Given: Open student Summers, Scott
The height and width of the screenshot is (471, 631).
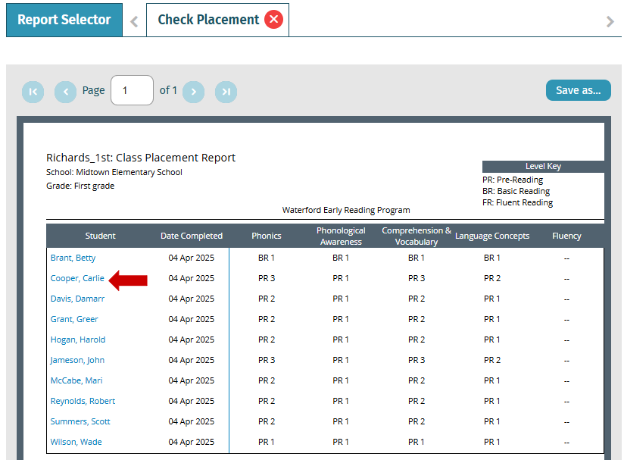Looking at the screenshot, I should click(80, 421).
